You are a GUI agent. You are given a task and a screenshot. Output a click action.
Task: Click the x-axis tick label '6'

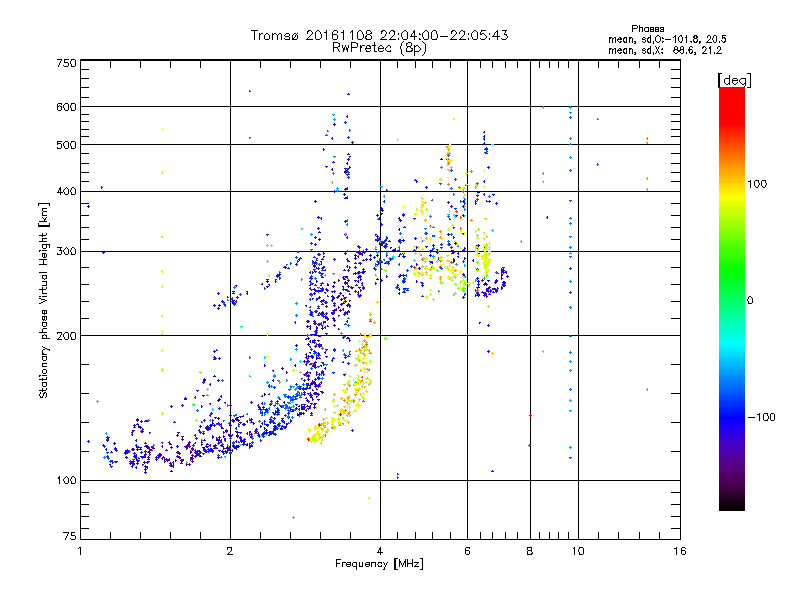467,551
